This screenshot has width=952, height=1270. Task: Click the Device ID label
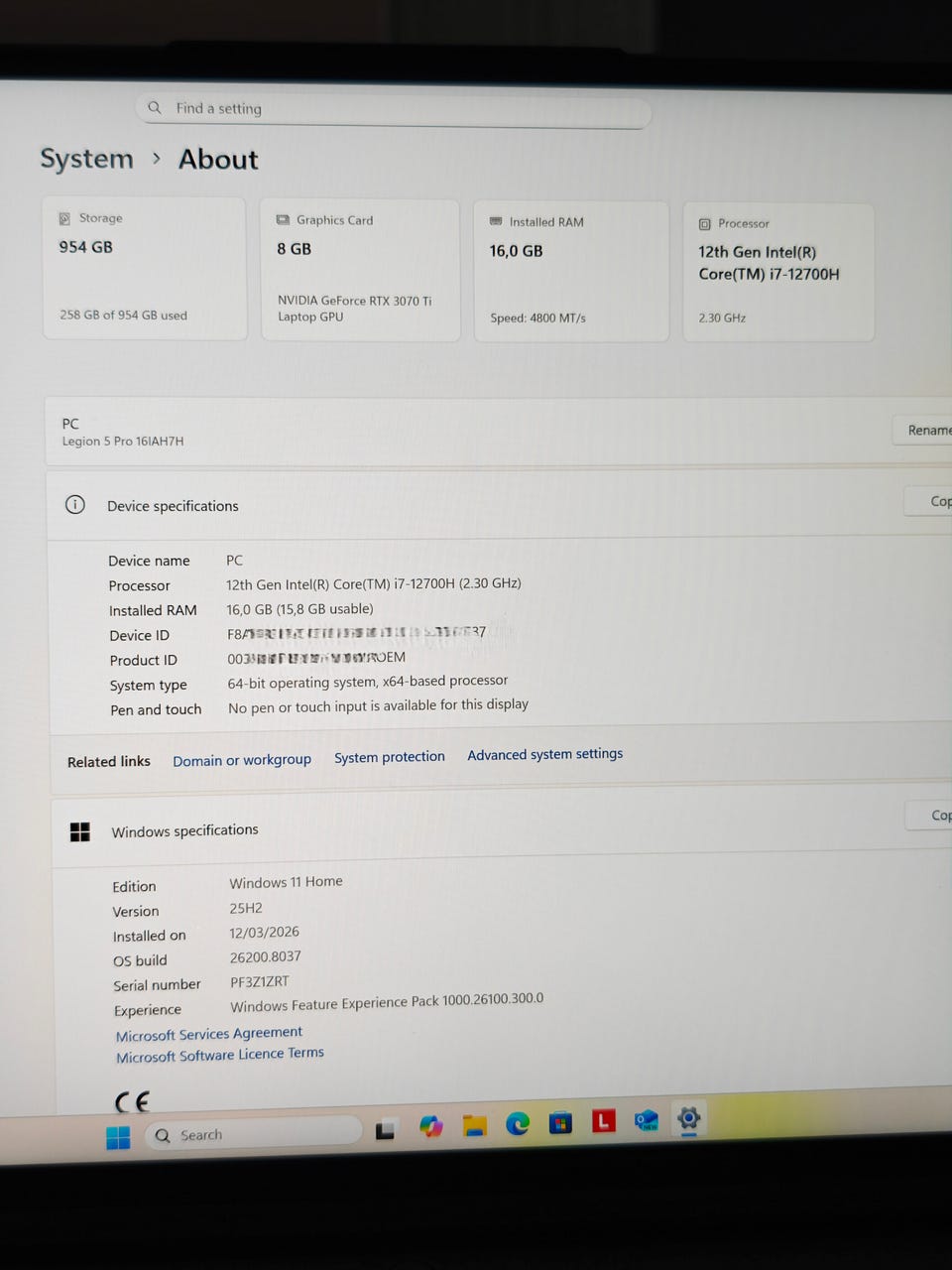[x=139, y=635]
